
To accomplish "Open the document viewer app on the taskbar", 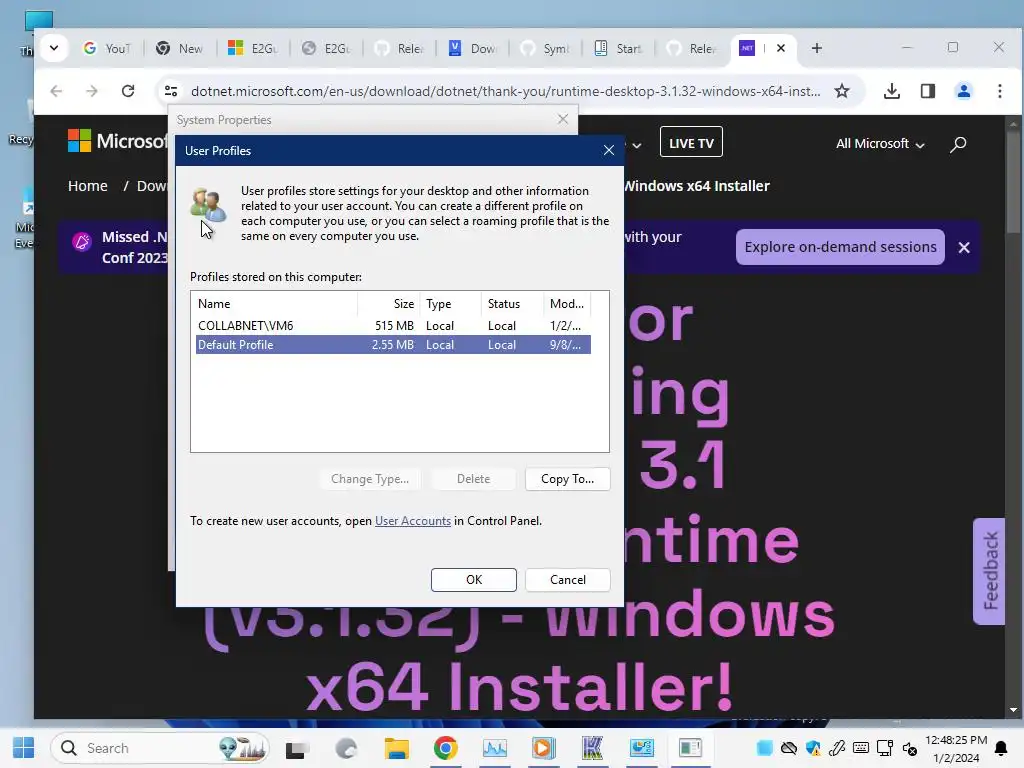I will (690, 748).
